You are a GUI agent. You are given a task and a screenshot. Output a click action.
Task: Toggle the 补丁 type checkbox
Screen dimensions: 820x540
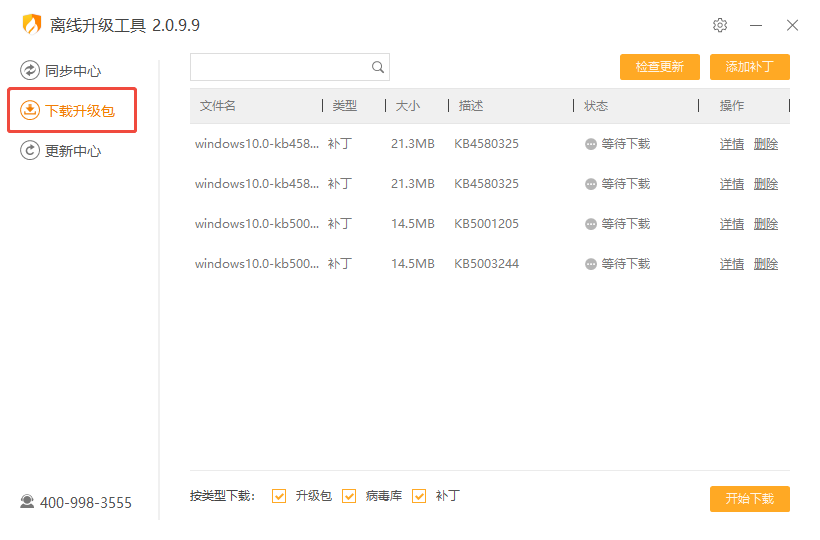pyautogui.click(x=419, y=496)
